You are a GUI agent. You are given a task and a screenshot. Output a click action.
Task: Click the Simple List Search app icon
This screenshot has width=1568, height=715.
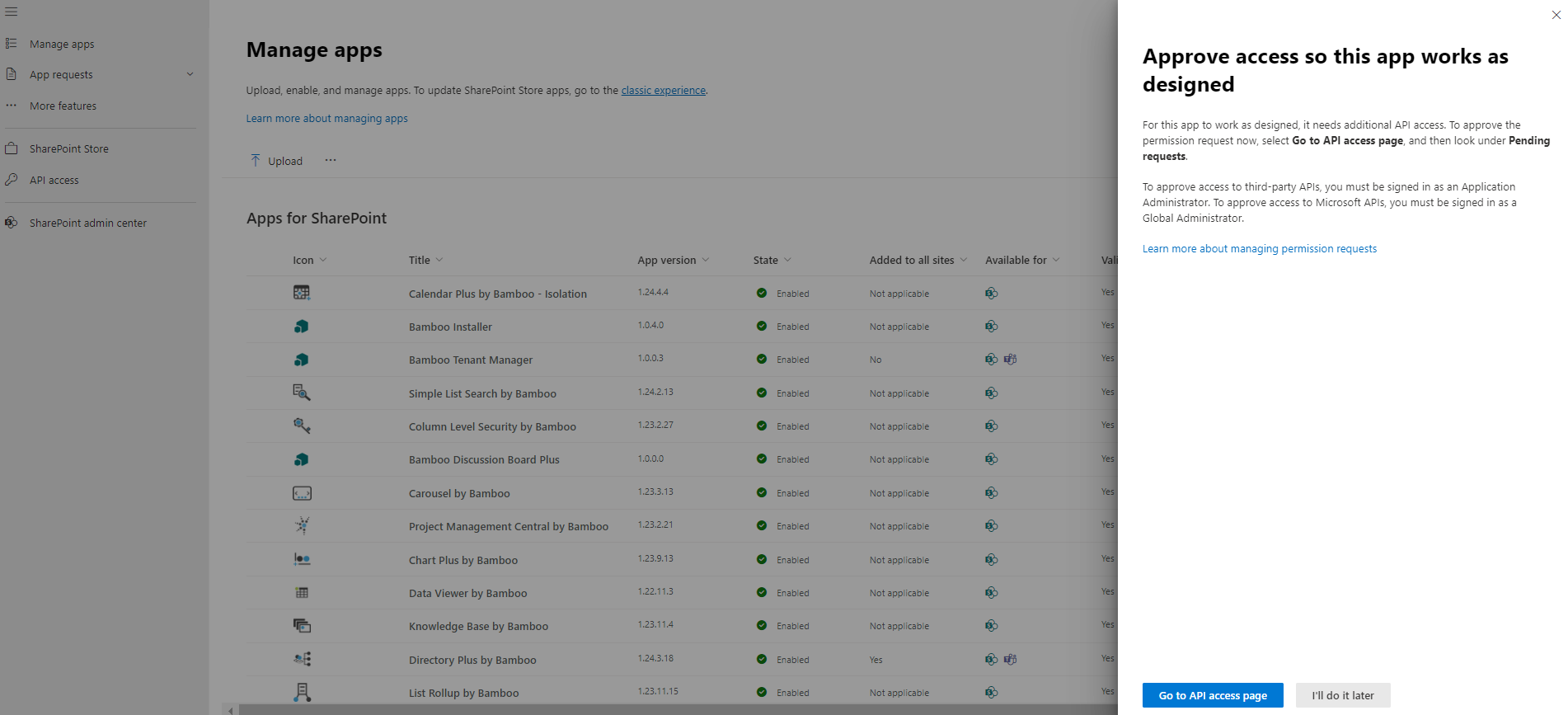pos(302,393)
